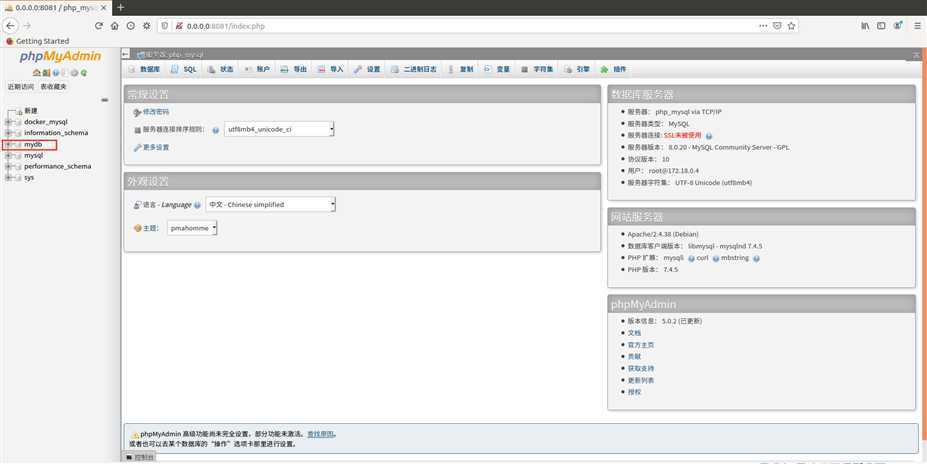Viewport: 927px width, 464px height.
Task: Switch to 近期访问 recent tables tab
Action: tap(21, 87)
